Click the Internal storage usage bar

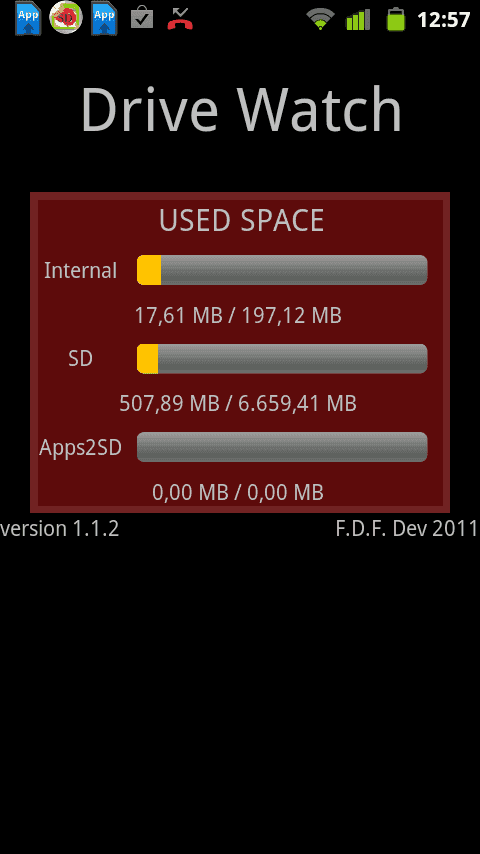point(282,270)
